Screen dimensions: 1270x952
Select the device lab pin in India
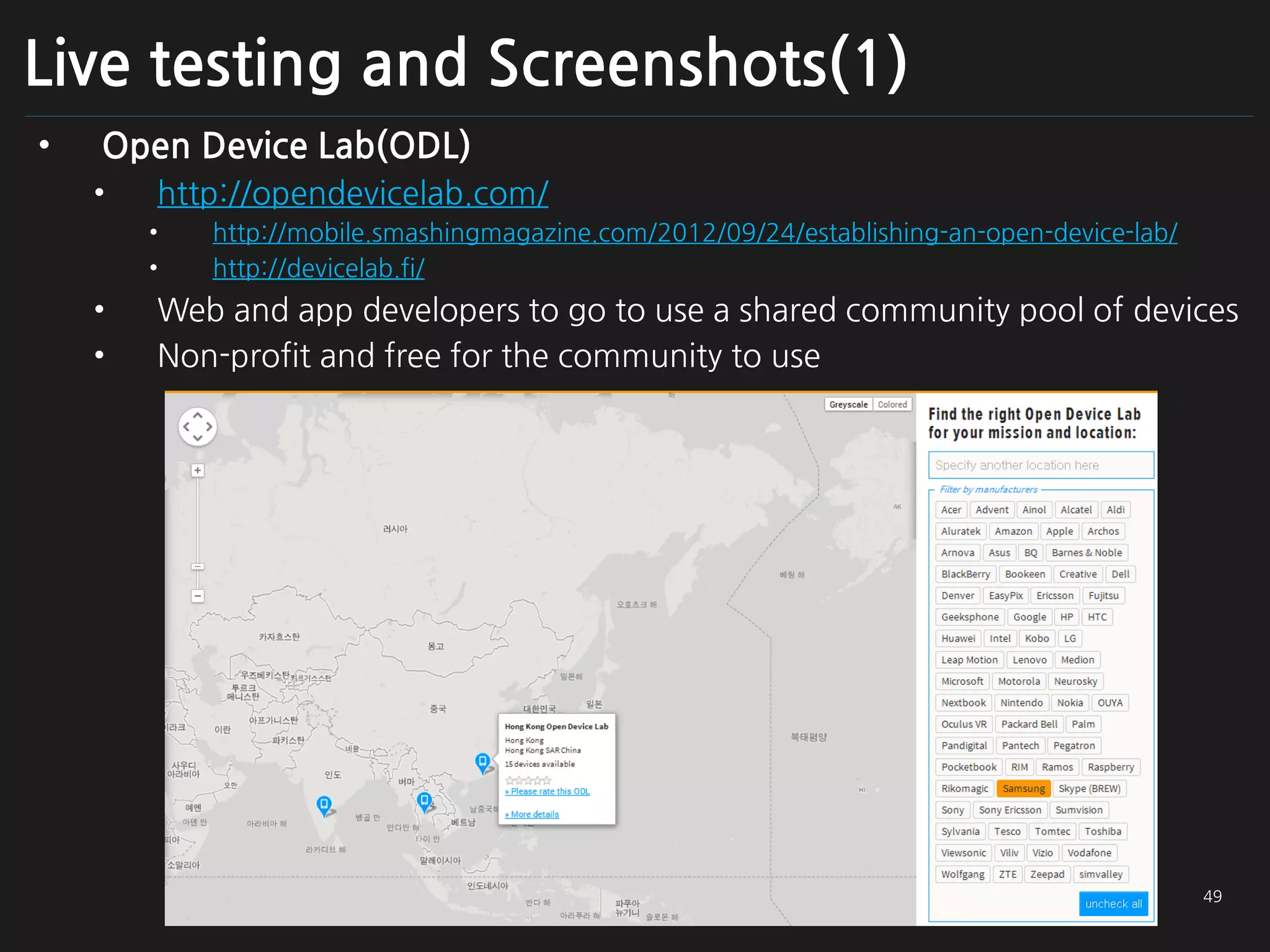[x=324, y=806]
